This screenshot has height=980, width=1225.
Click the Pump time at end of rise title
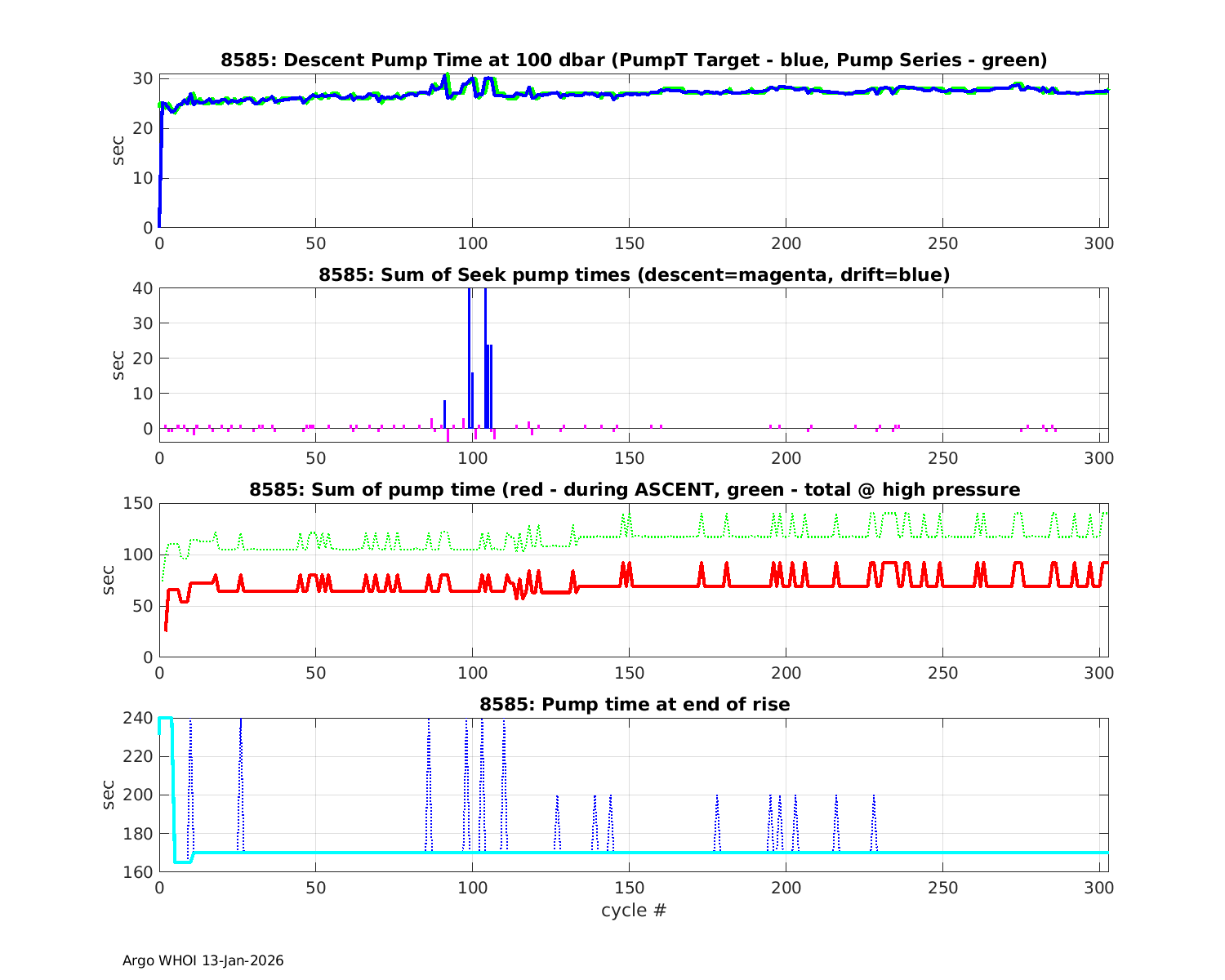pos(634,704)
